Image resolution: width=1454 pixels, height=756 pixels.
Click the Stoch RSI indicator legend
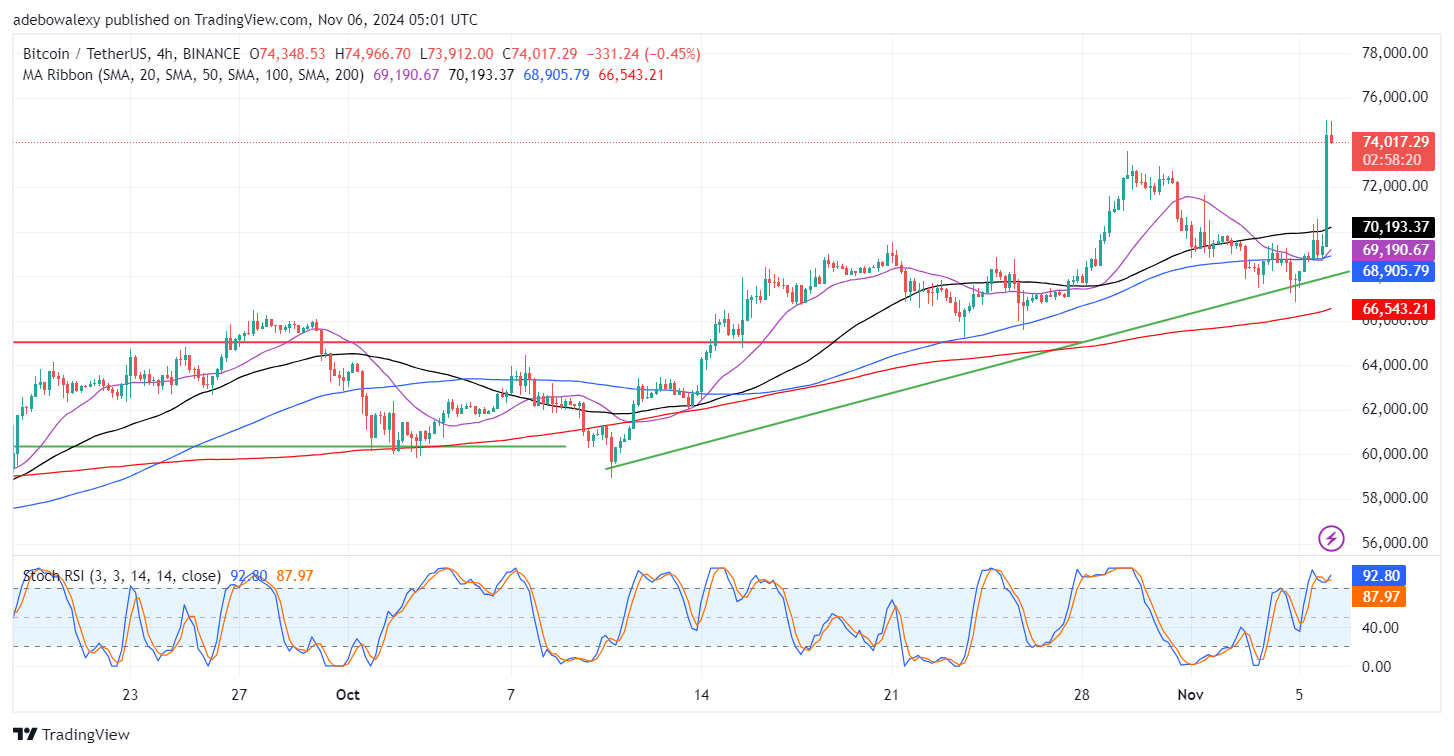click(124, 576)
